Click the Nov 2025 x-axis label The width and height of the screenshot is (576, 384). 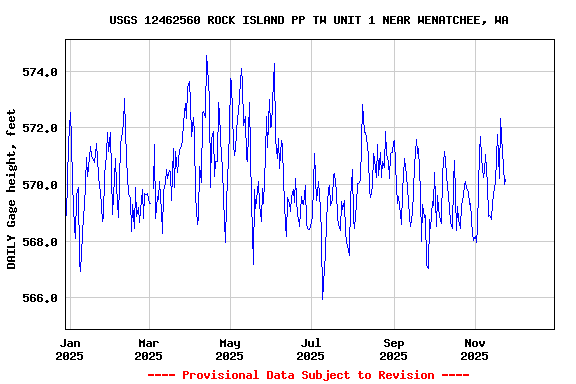[x=475, y=349]
